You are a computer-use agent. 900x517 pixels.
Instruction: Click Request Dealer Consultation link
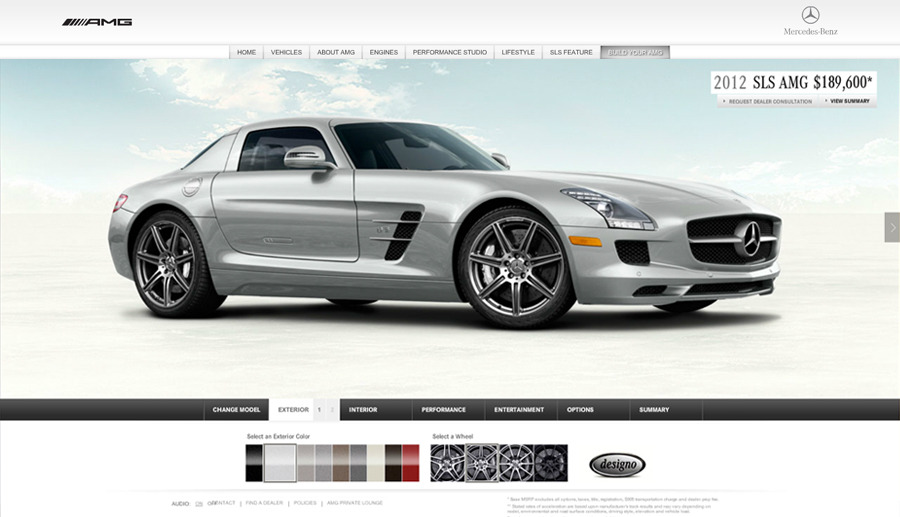click(770, 102)
